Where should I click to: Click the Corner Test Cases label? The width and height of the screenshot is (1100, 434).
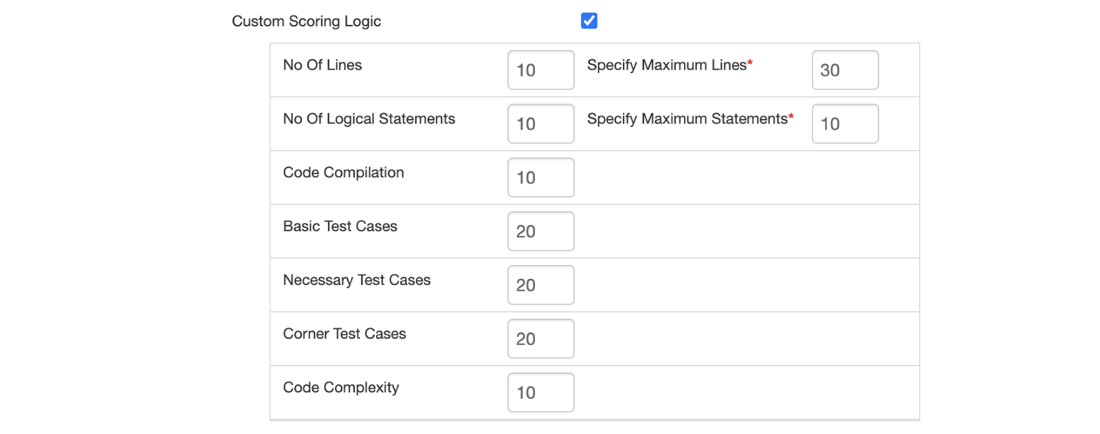[x=344, y=334]
